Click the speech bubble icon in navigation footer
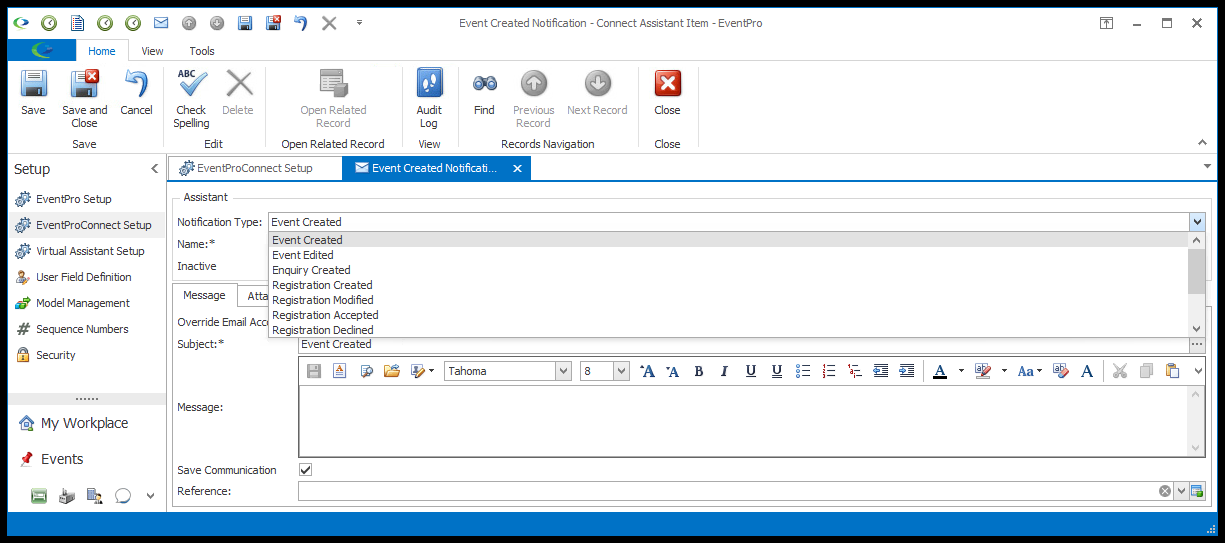1225x543 pixels. point(123,495)
